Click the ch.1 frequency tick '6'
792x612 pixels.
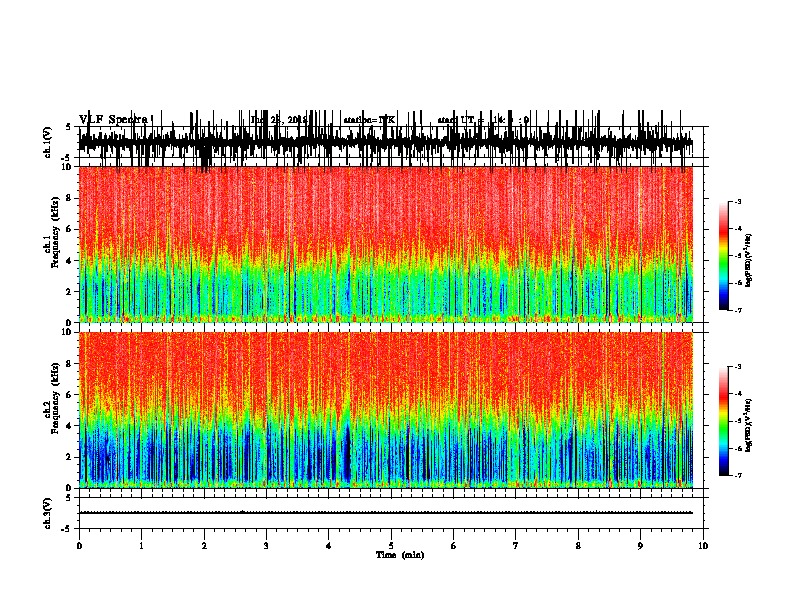click(x=70, y=229)
